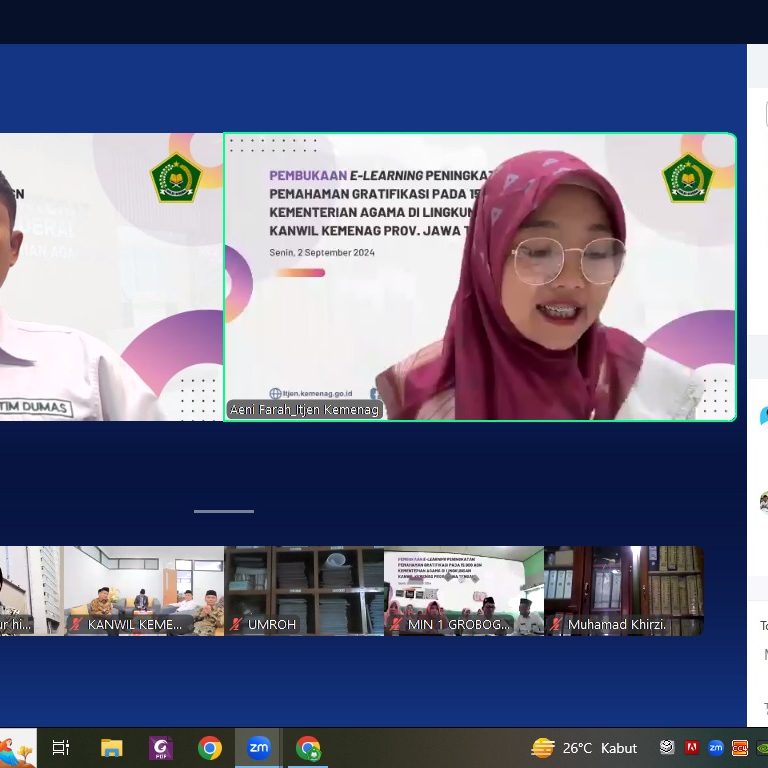Click the orange CCW tray icon

click(740, 747)
